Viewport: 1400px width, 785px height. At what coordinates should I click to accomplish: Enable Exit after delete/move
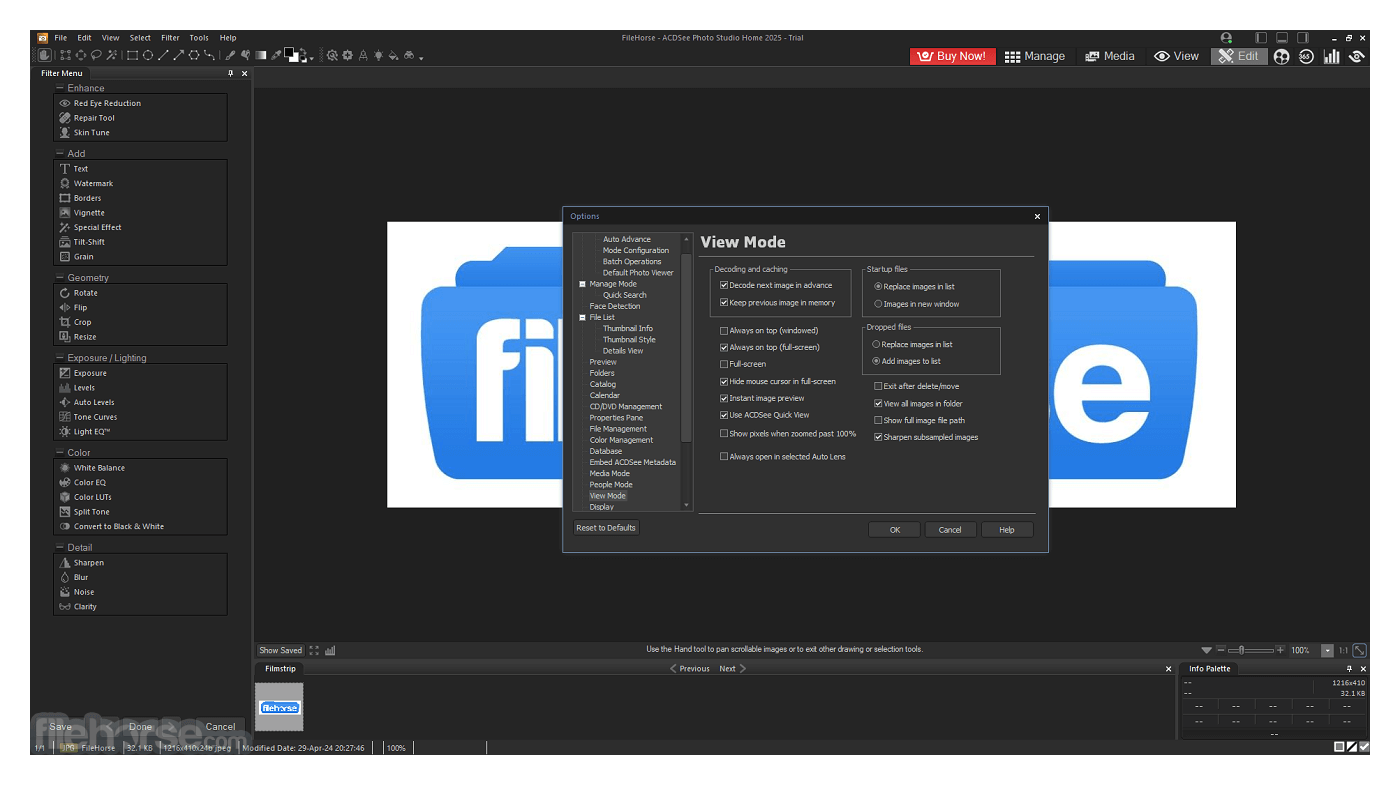coord(878,386)
